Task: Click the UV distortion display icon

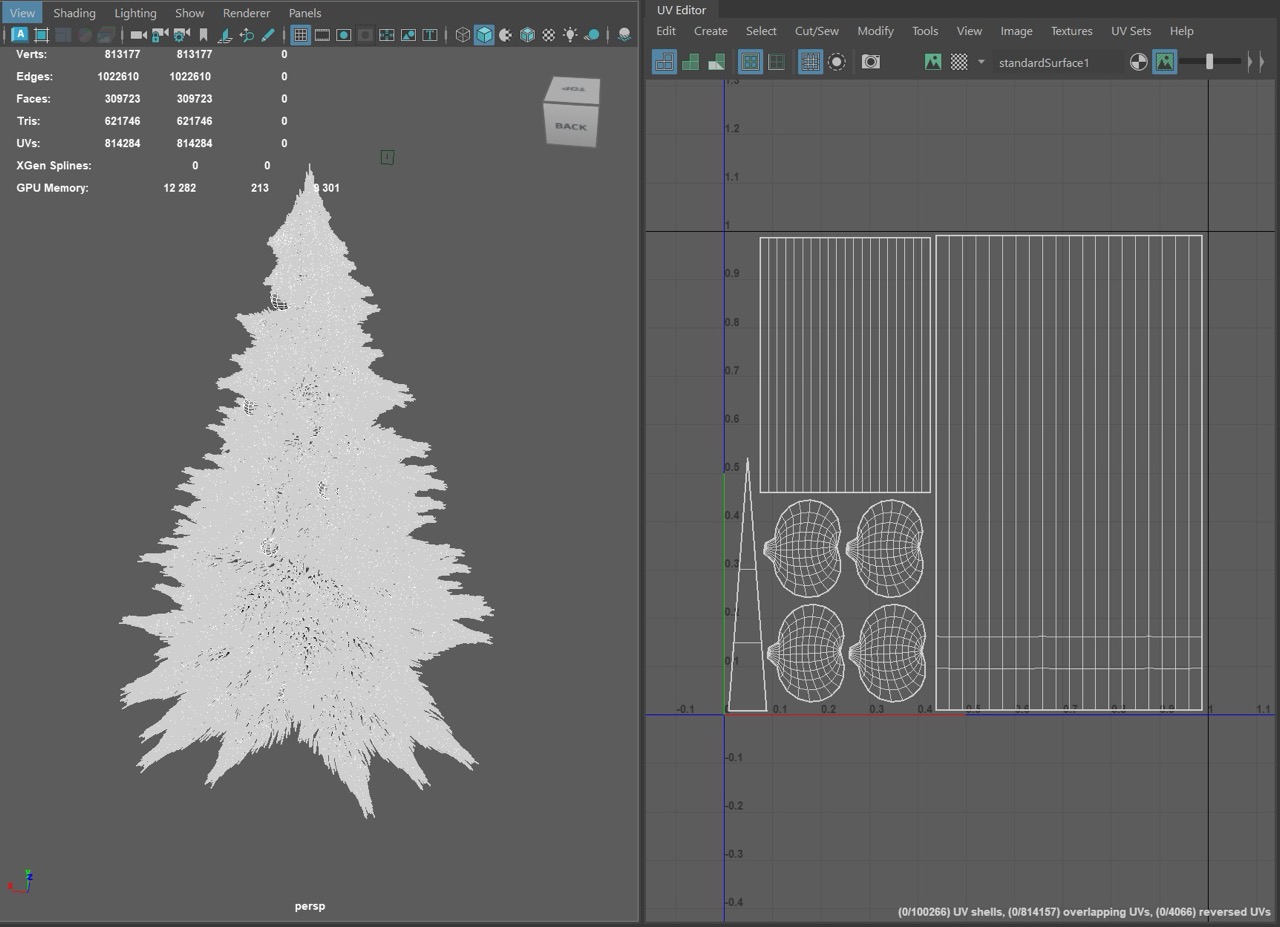Action: coord(716,62)
